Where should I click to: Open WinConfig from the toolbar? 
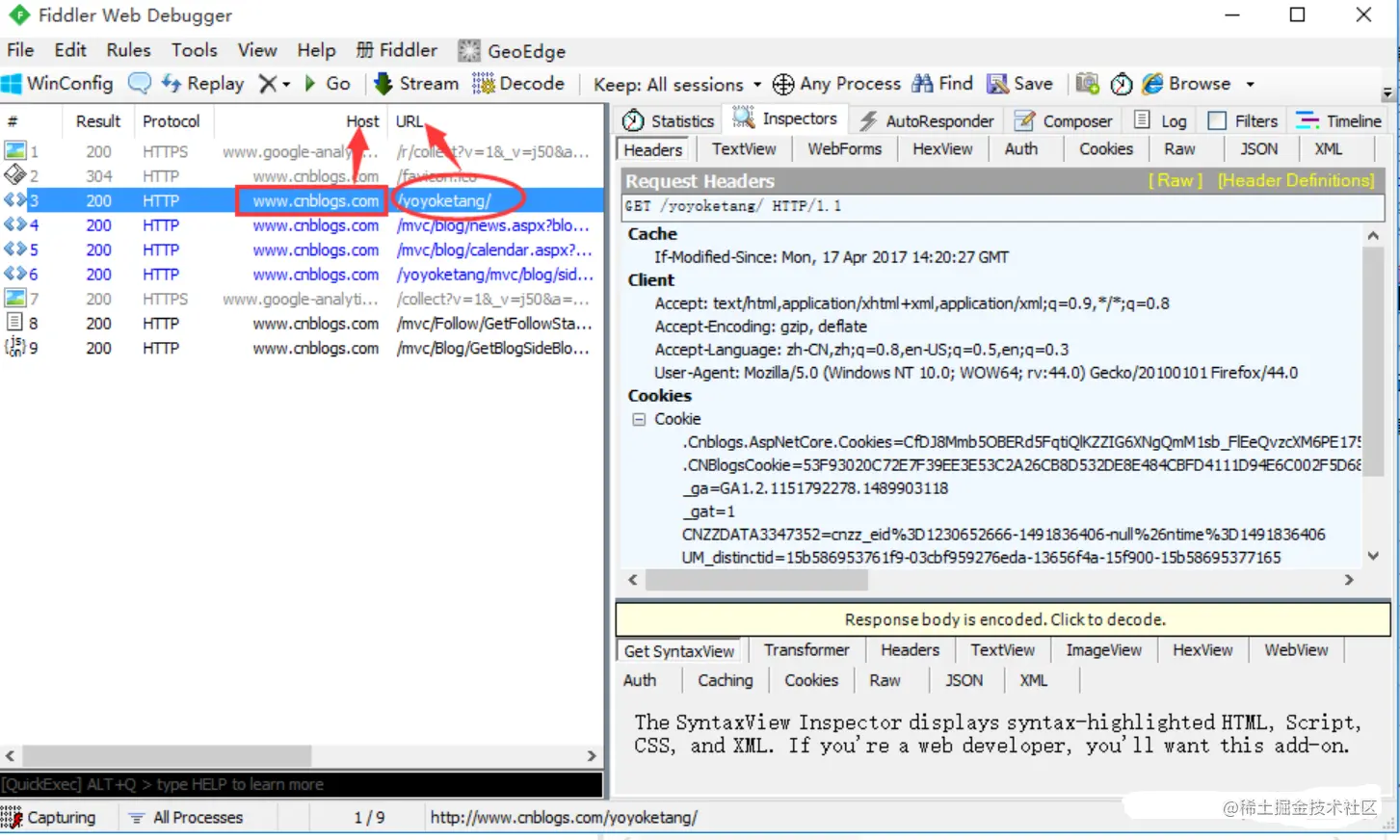(58, 84)
